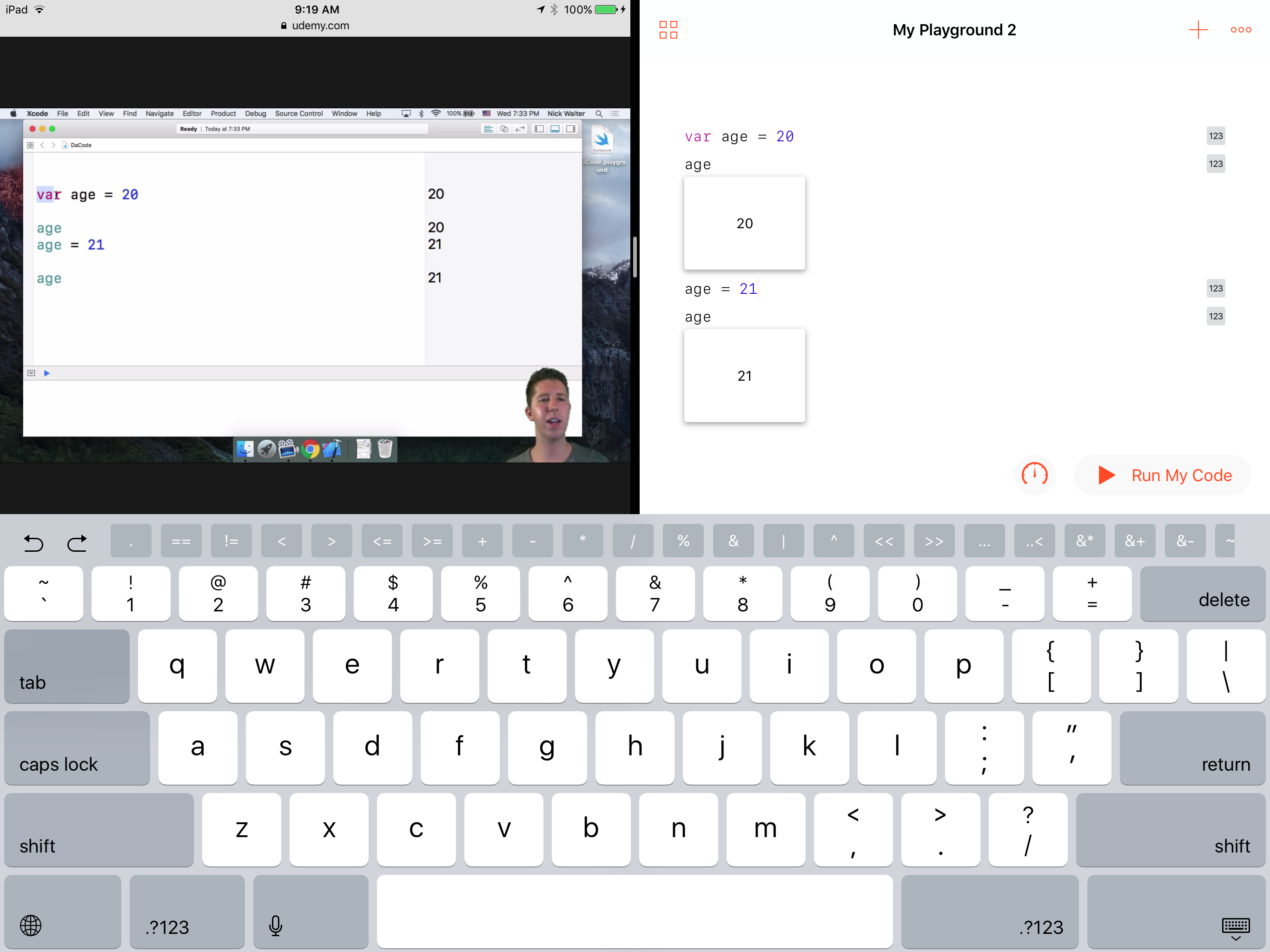Toggle the 123 result viewer for 'var age = 20'
This screenshot has width=1270, height=952.
(1216, 136)
